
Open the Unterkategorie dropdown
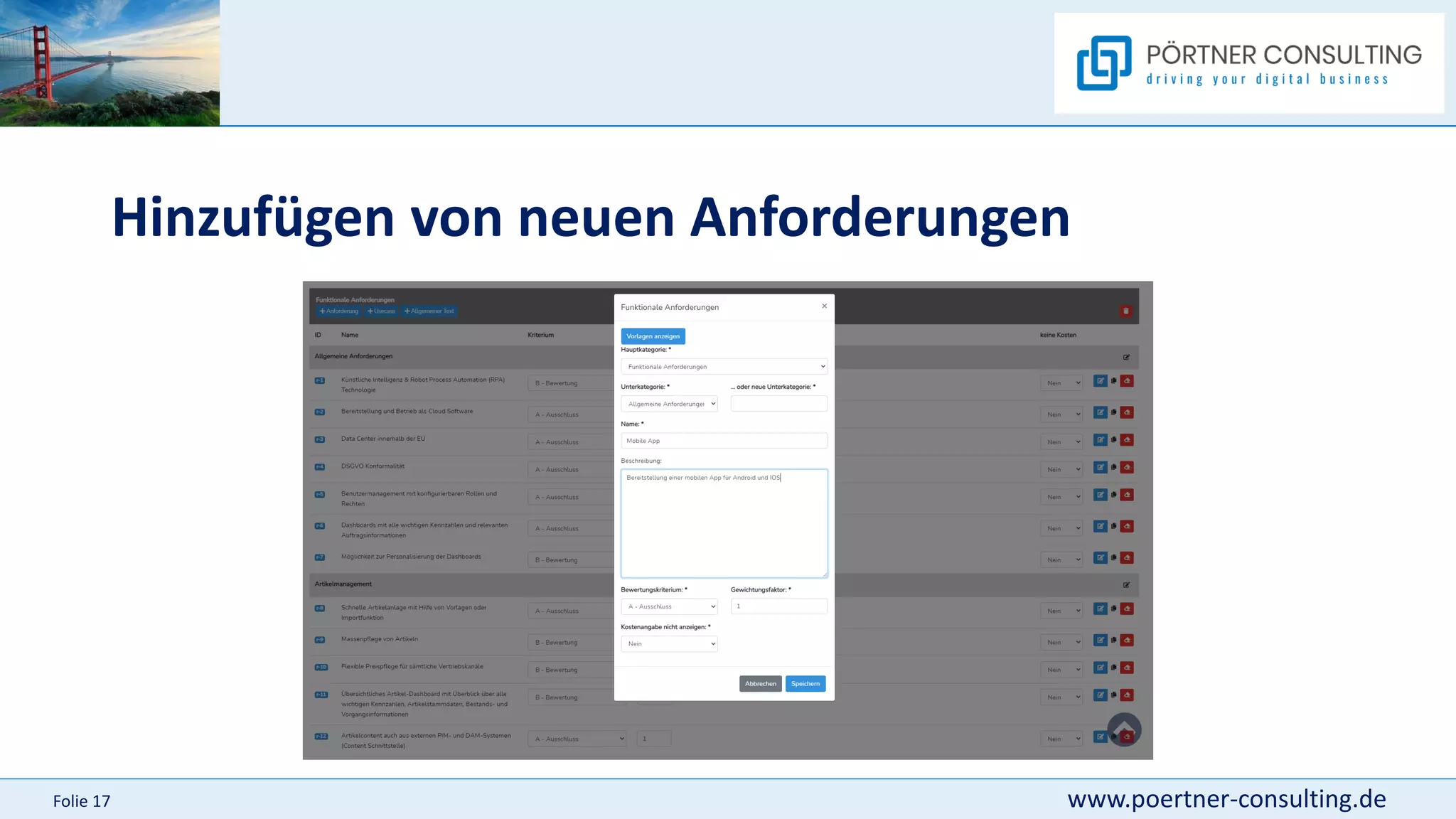[669, 404]
